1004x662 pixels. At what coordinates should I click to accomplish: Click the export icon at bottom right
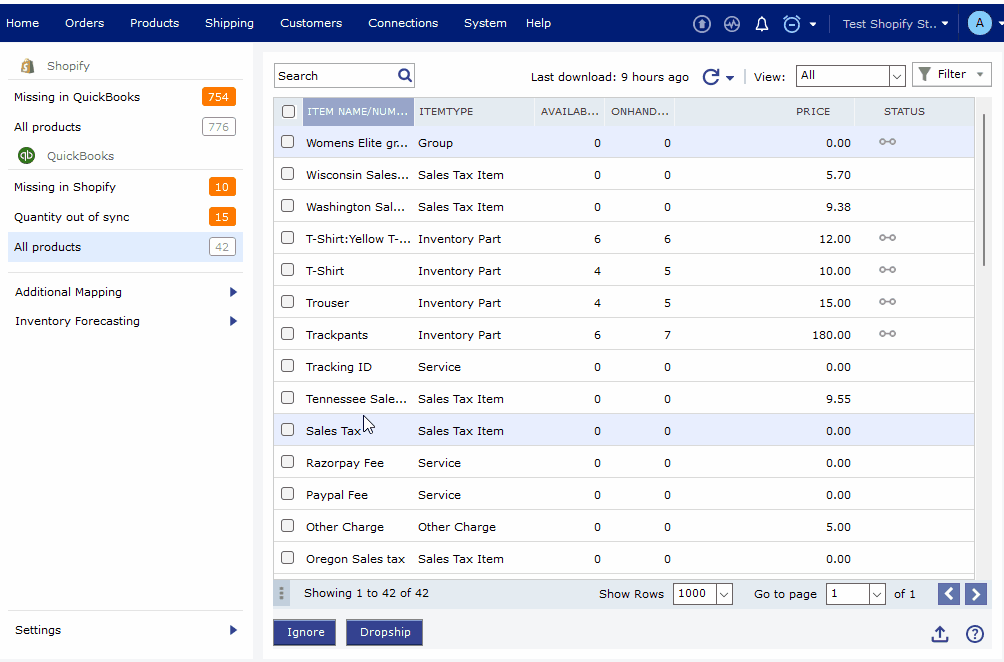click(x=940, y=634)
